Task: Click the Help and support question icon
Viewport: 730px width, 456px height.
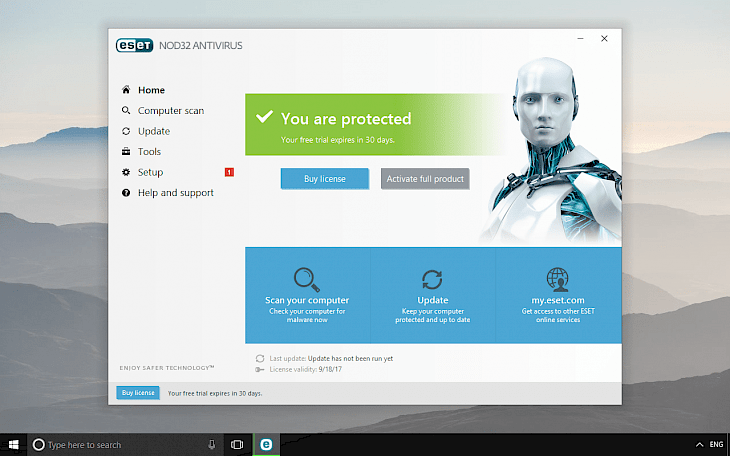Action: [126, 192]
